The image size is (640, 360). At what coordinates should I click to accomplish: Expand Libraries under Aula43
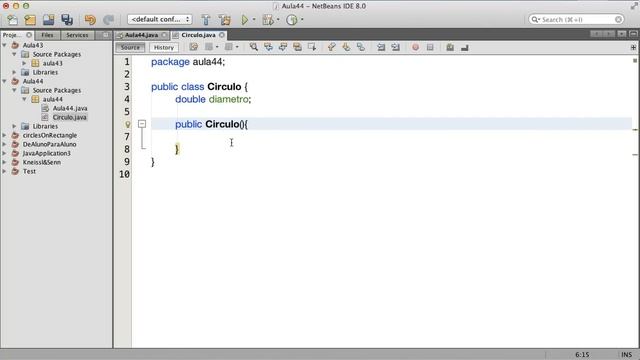coord(14,72)
